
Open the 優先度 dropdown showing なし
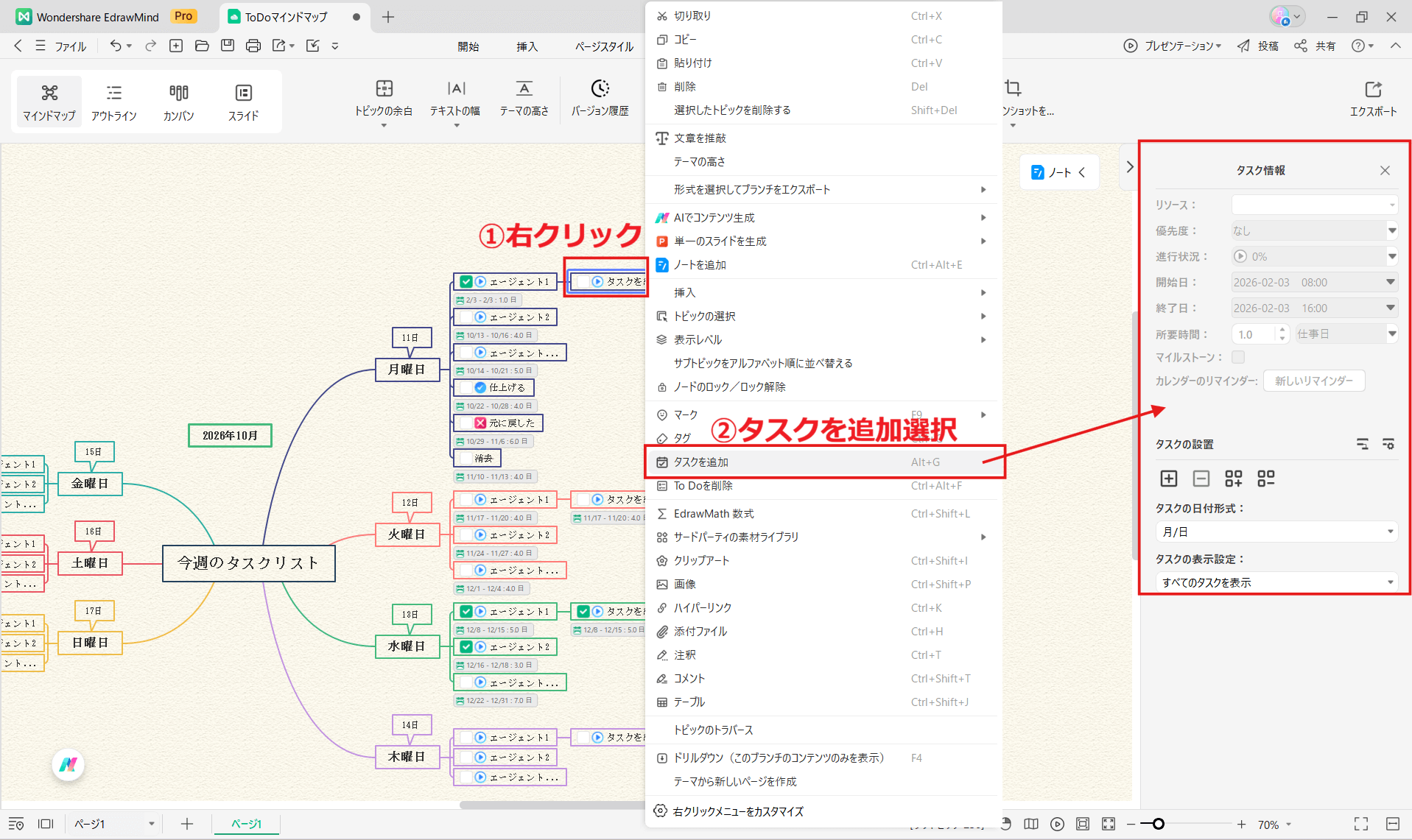pos(1314,230)
